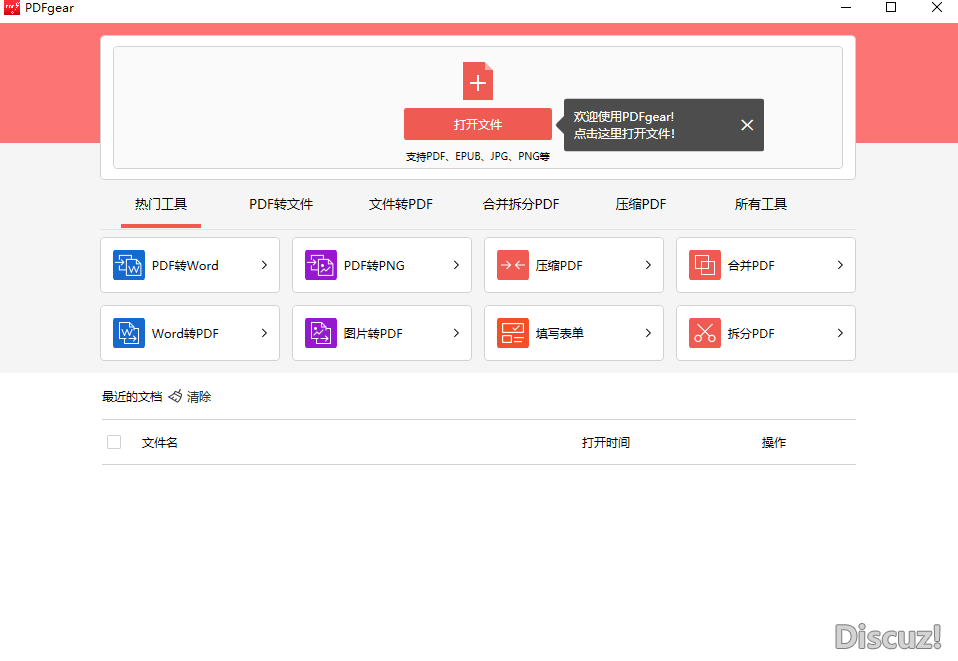This screenshot has width=958, height=661.
Task: Switch to the 文件转PDF tab
Action: coord(401,204)
